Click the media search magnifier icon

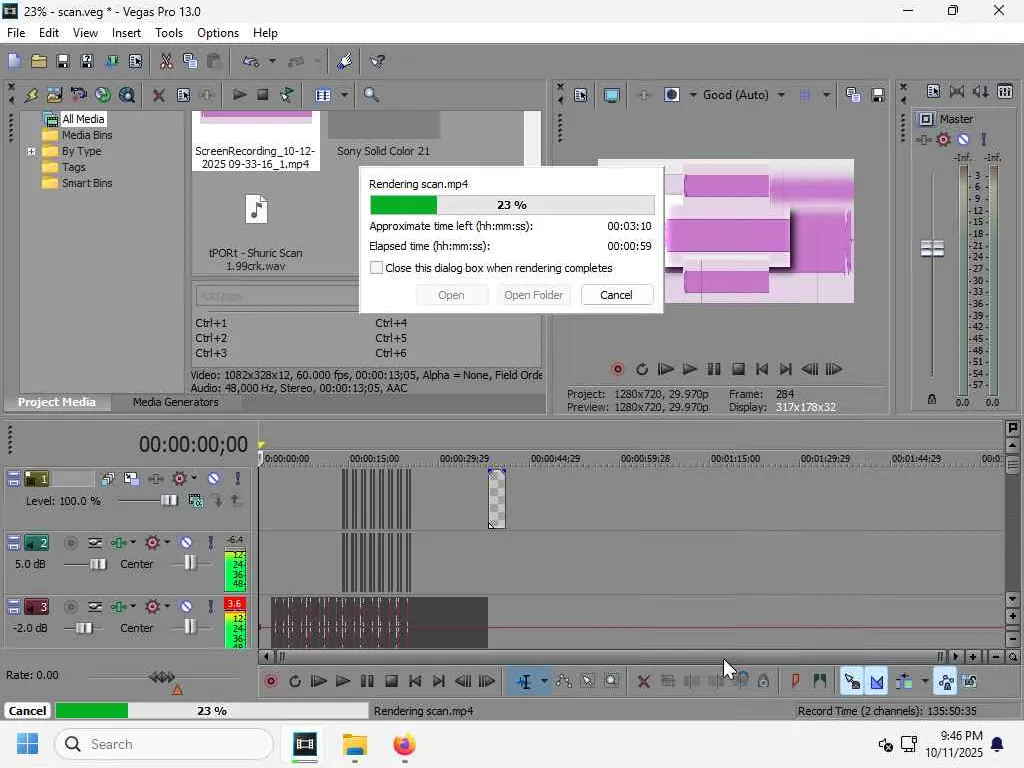point(372,95)
